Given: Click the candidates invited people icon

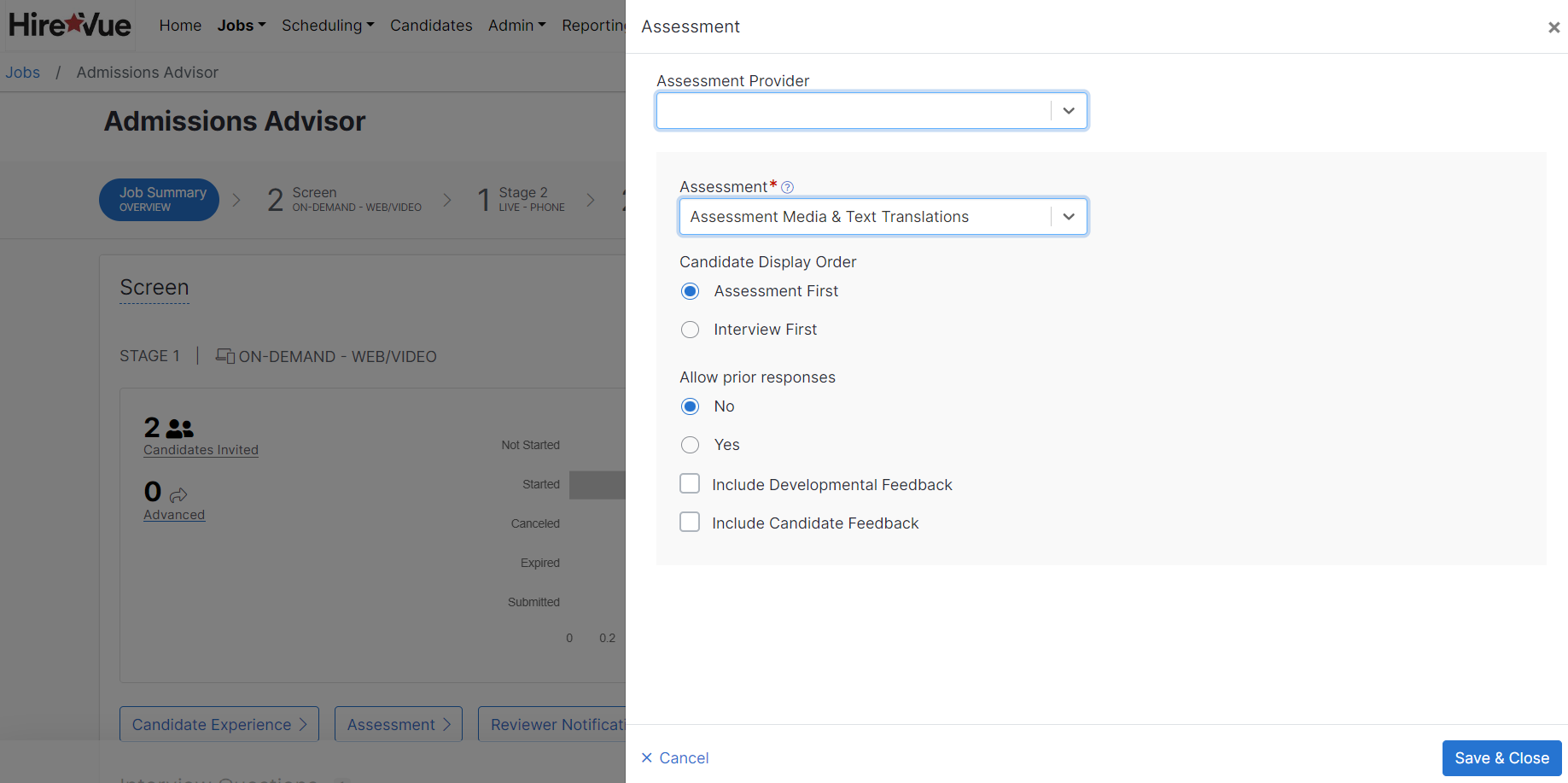Looking at the screenshot, I should tap(179, 428).
